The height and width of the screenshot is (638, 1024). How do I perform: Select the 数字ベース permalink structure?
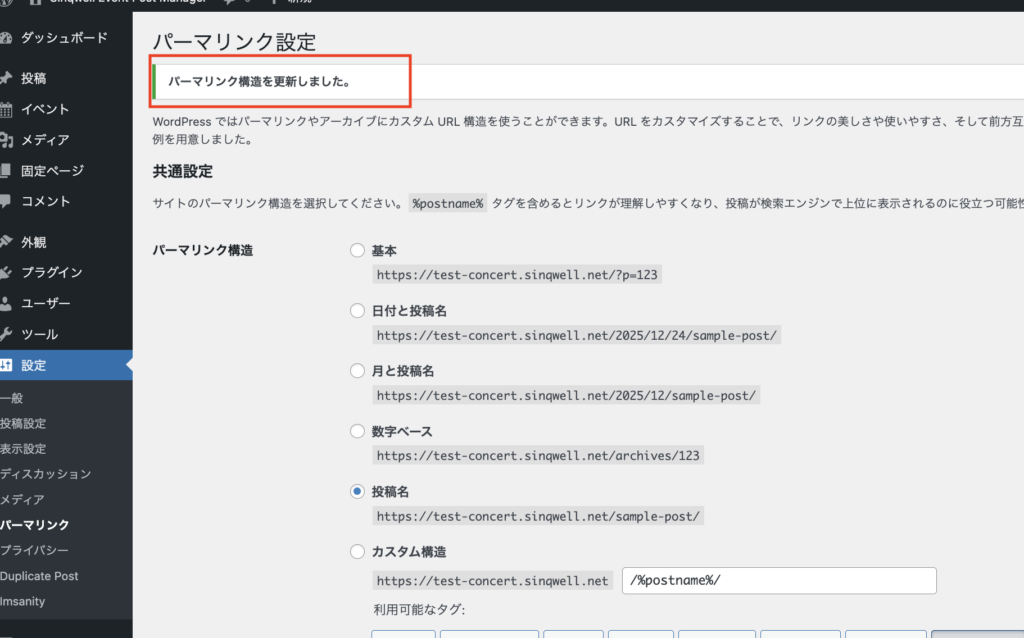[x=357, y=431]
